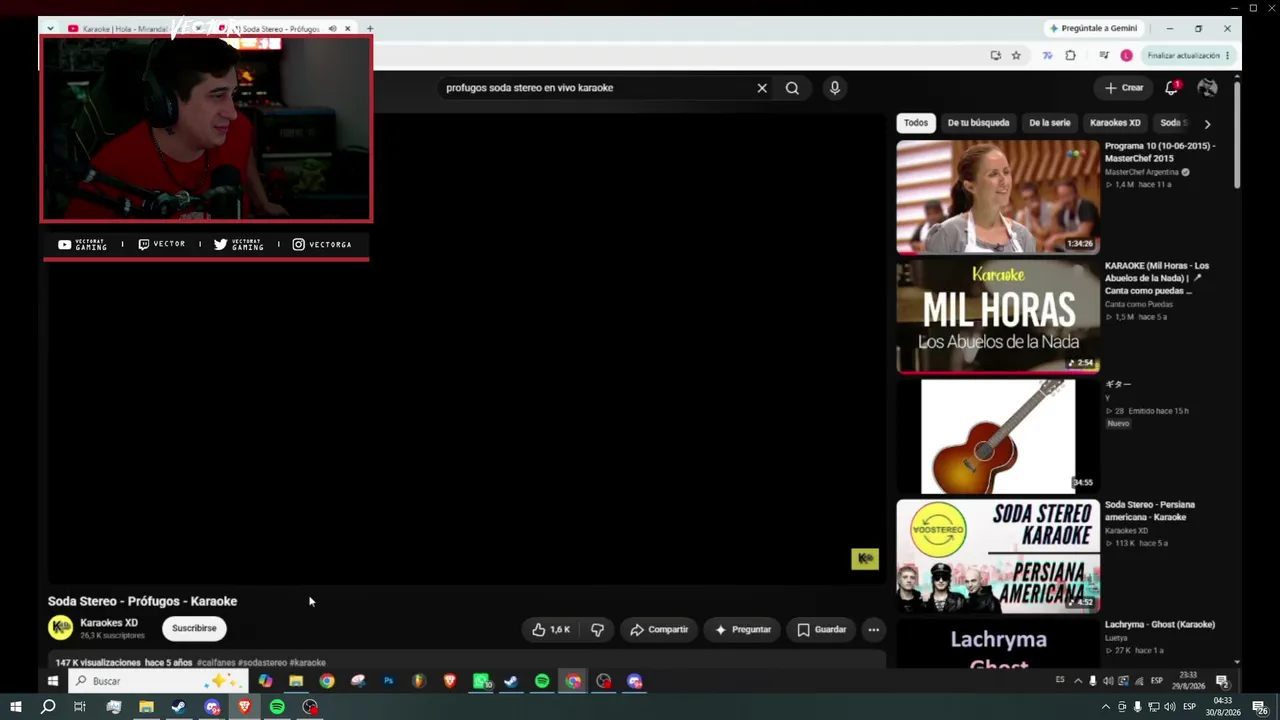Open the Lachryma Ghost karaoke thumbnail
Screen dimensions: 1280x720
[998, 644]
